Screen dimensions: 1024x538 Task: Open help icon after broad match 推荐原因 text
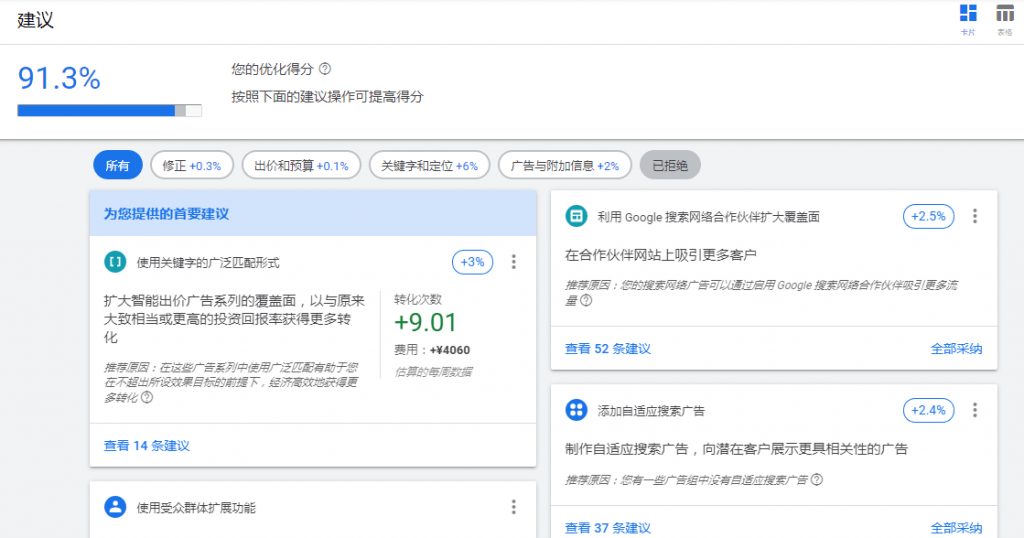pyautogui.click(x=147, y=397)
